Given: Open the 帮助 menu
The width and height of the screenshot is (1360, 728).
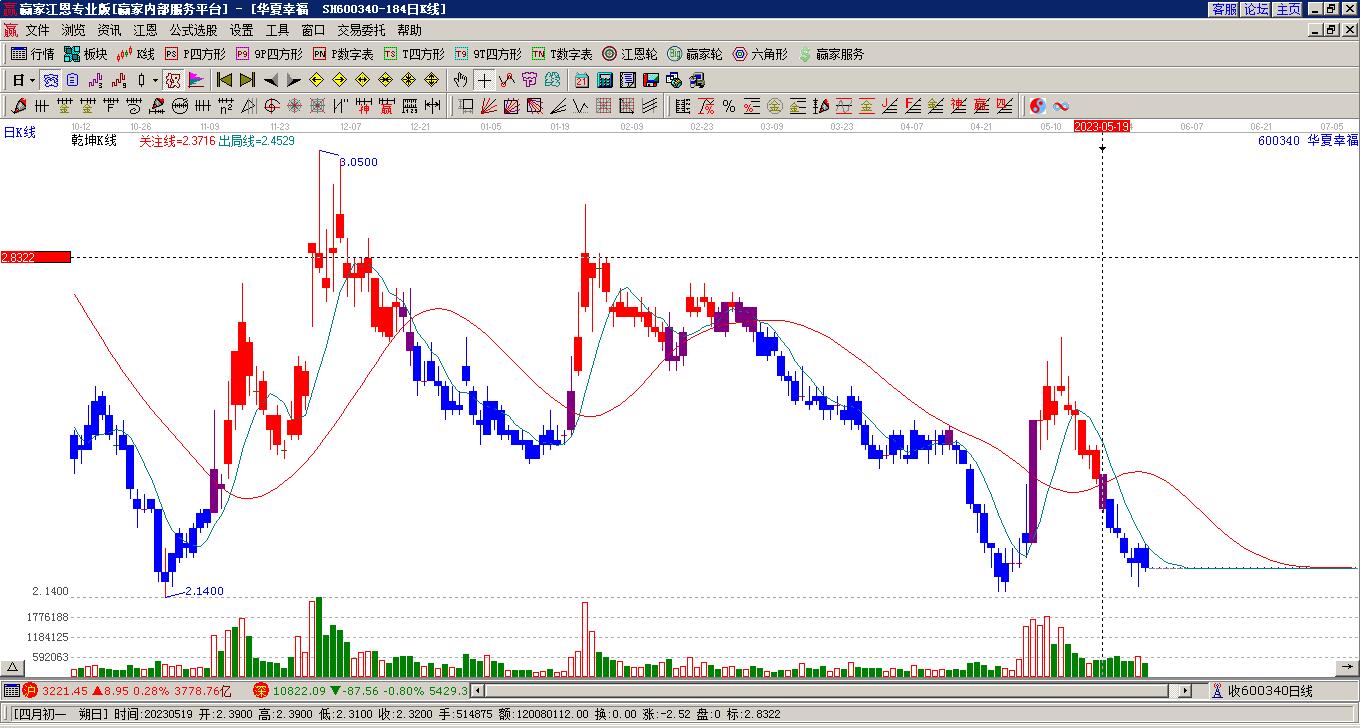Looking at the screenshot, I should point(409,30).
